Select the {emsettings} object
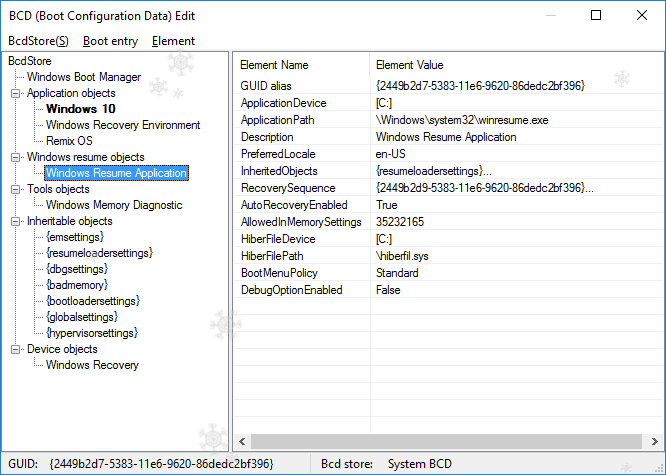 [x=75, y=237]
